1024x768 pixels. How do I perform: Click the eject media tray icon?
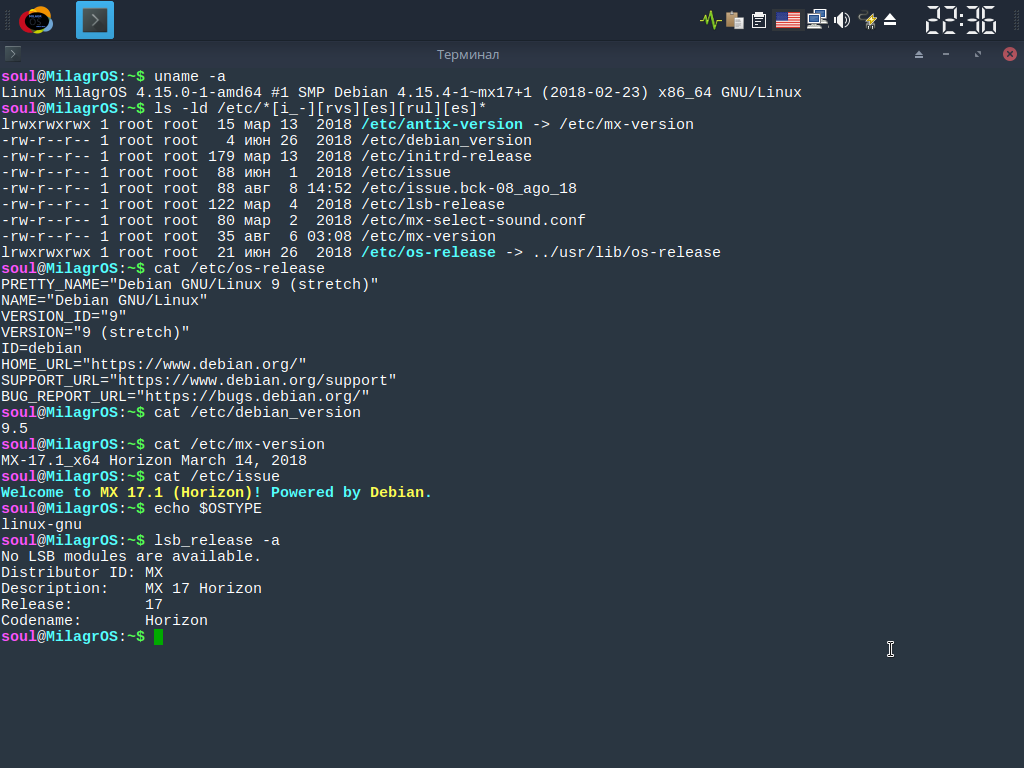(889, 20)
